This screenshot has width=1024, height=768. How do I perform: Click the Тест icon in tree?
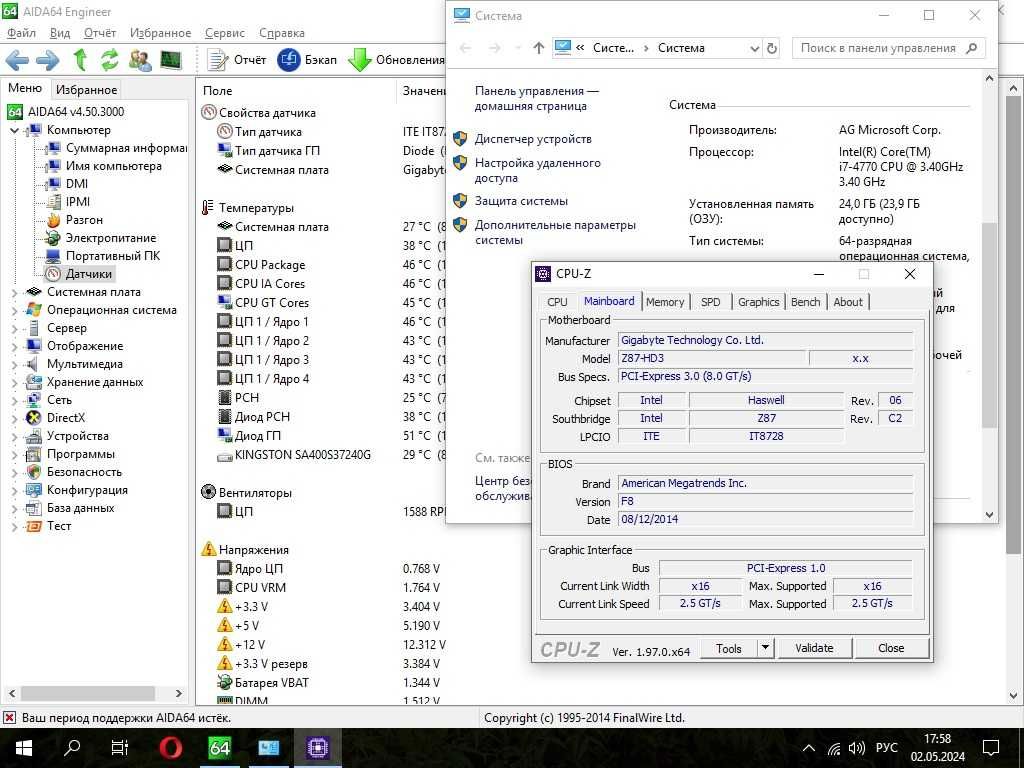click(33, 526)
